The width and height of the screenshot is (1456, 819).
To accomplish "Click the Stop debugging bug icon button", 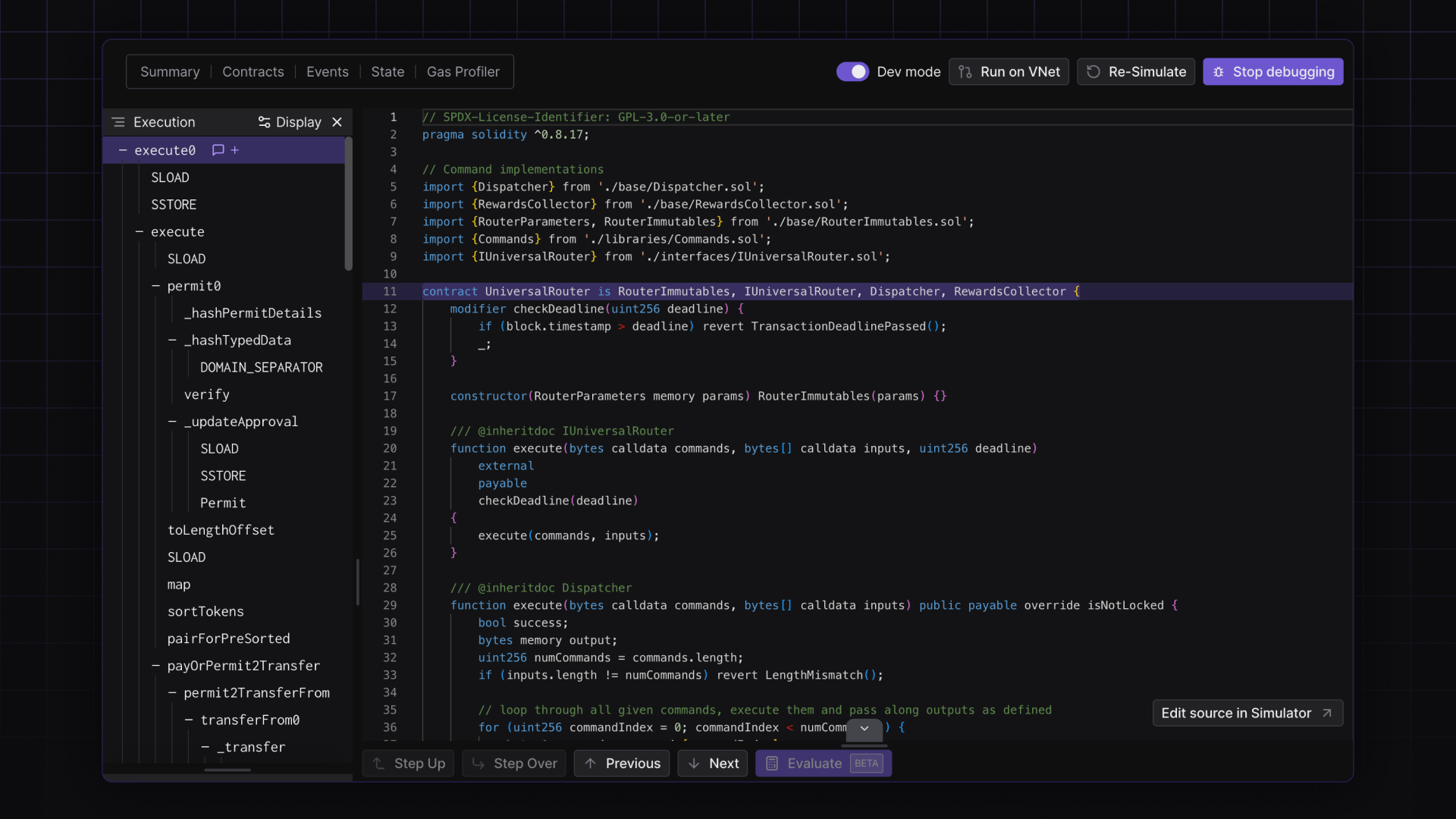I will [x=1272, y=72].
